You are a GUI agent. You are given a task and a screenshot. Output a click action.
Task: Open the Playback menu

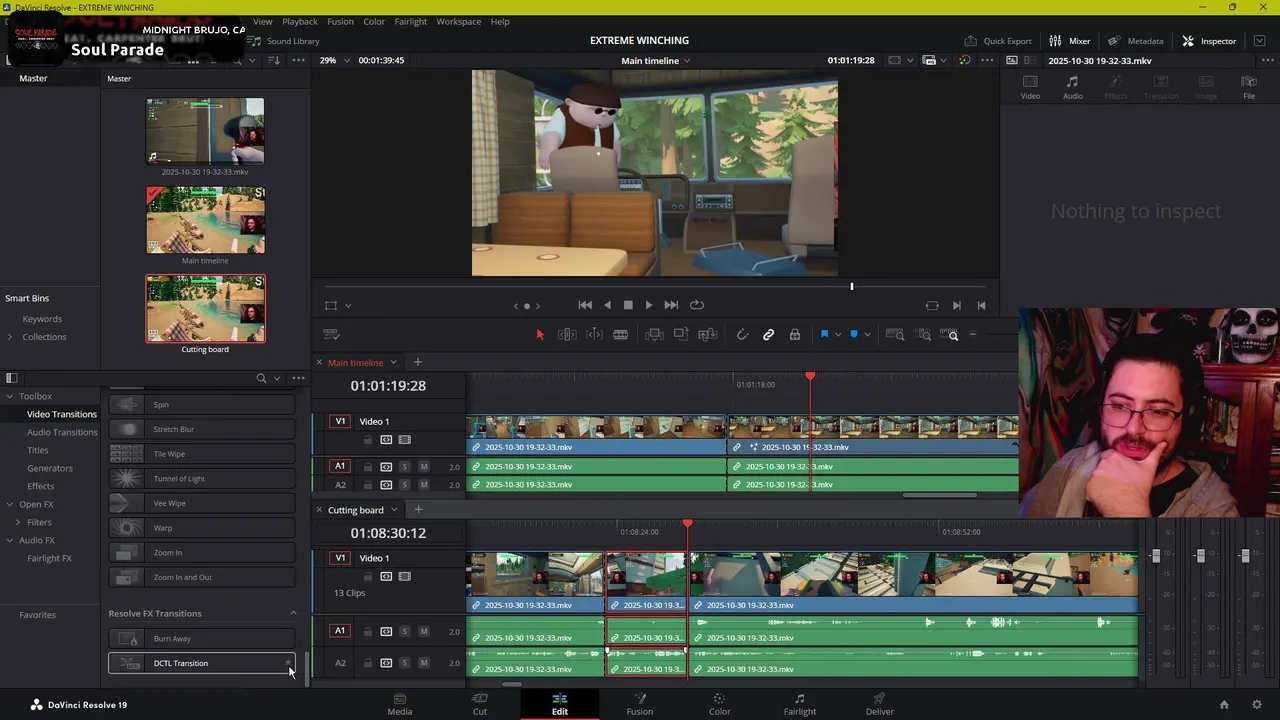pos(299,21)
